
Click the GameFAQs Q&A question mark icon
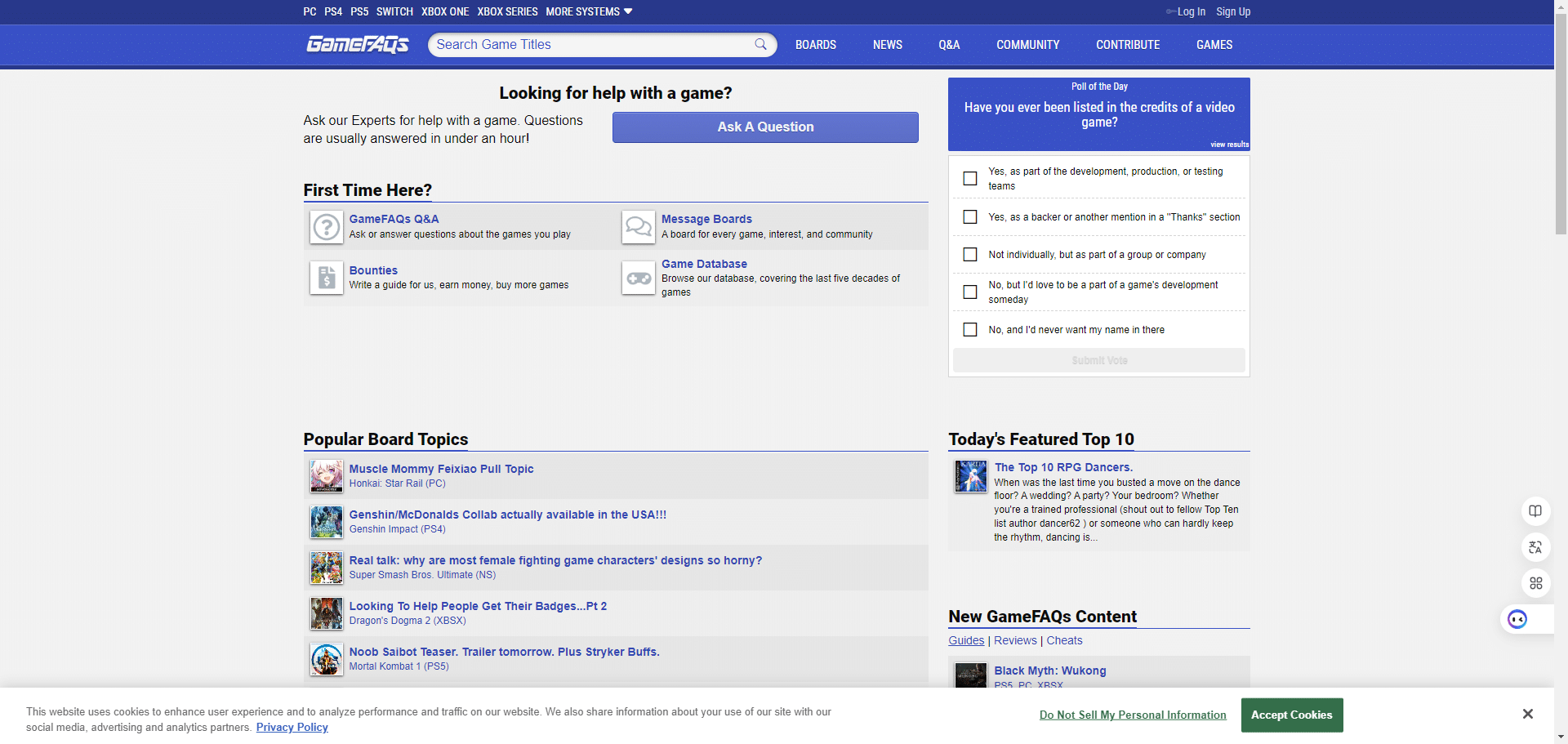[x=327, y=227]
